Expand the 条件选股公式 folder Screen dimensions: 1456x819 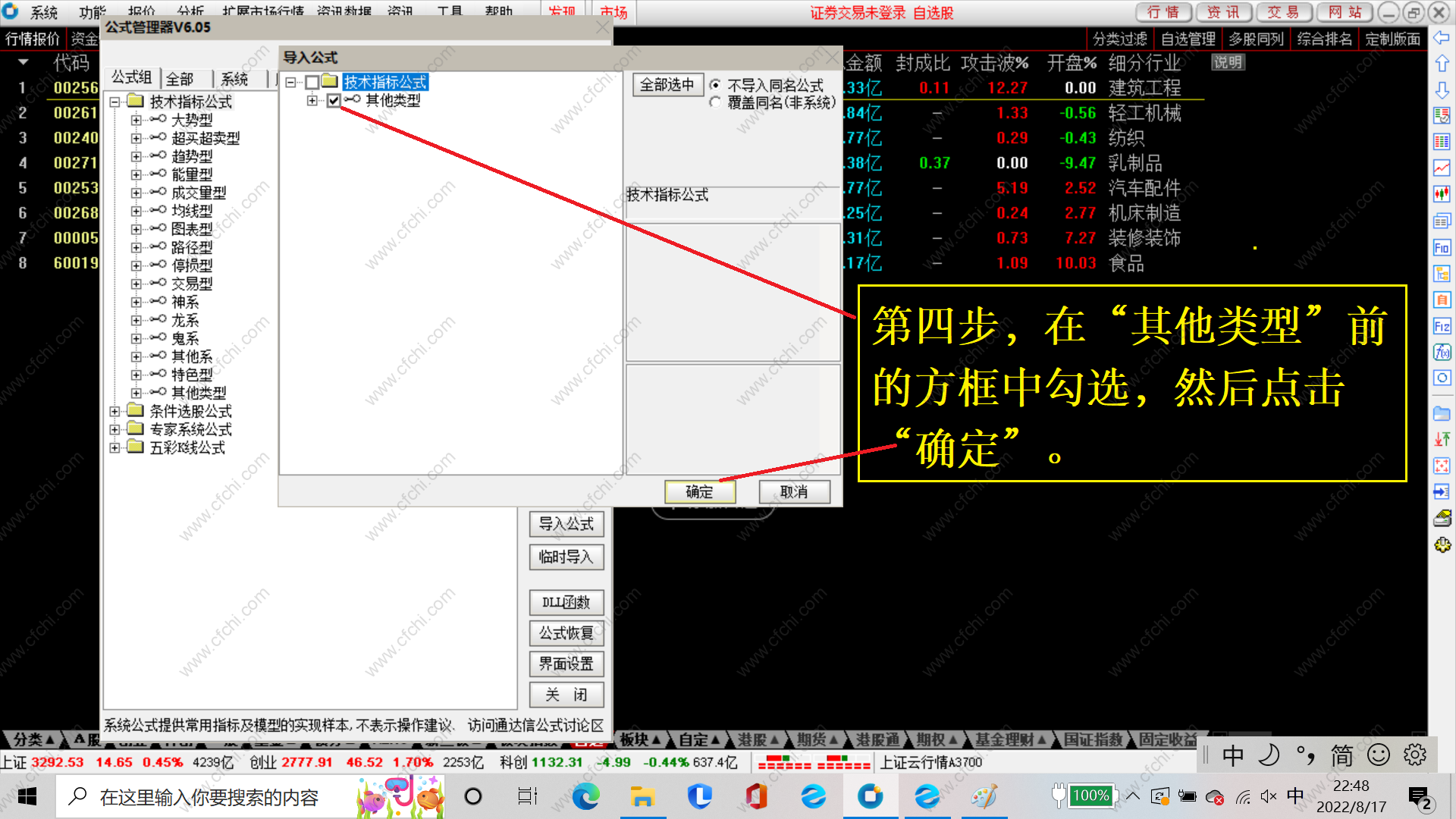click(x=115, y=411)
